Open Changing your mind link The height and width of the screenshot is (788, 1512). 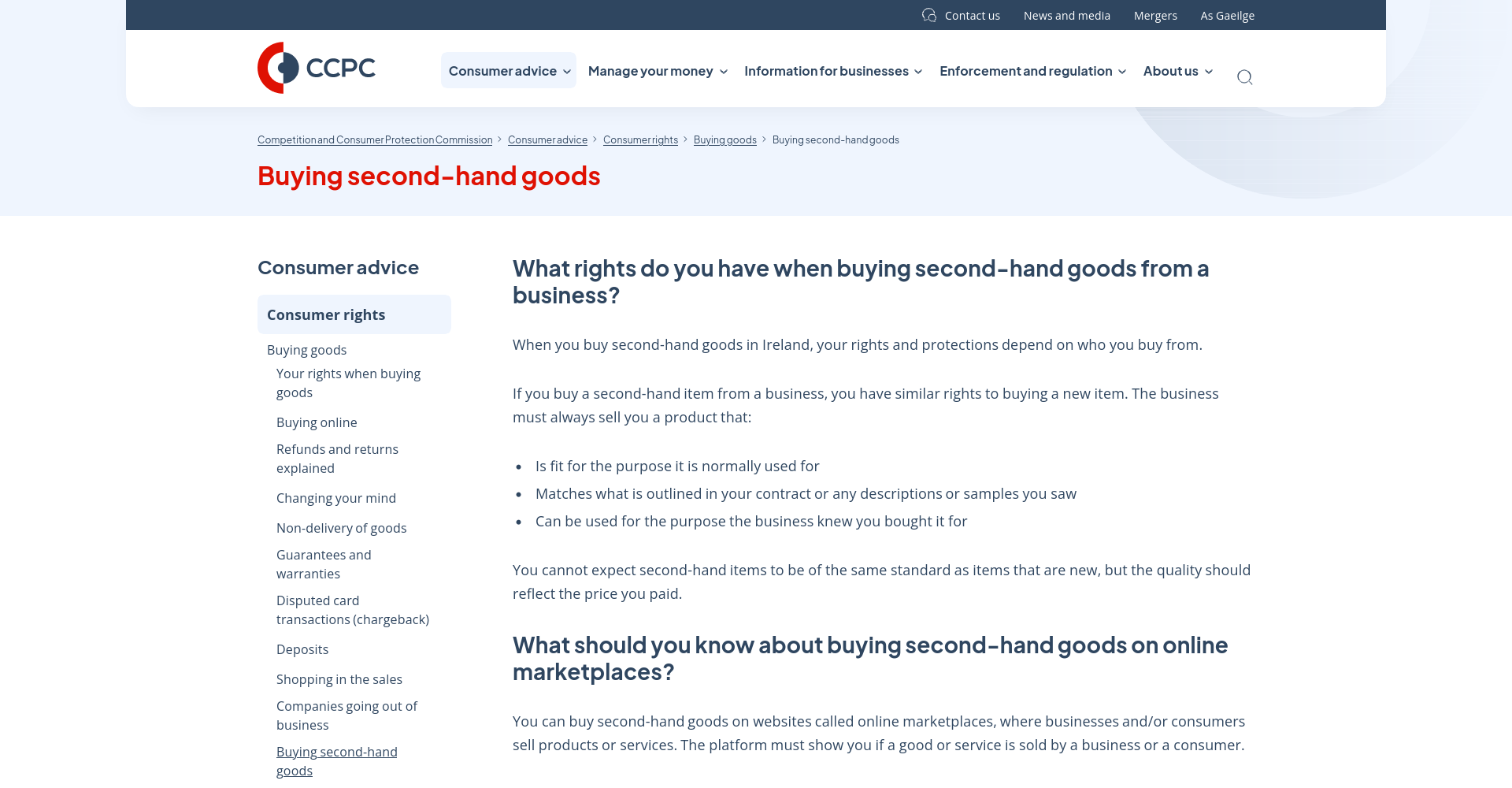(x=336, y=498)
